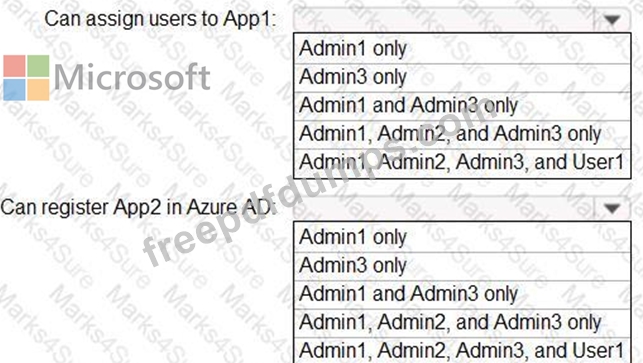
Task: Choose 'Admin1, Admin2, Admin3, and User1' for App1
Action: (x=462, y=162)
